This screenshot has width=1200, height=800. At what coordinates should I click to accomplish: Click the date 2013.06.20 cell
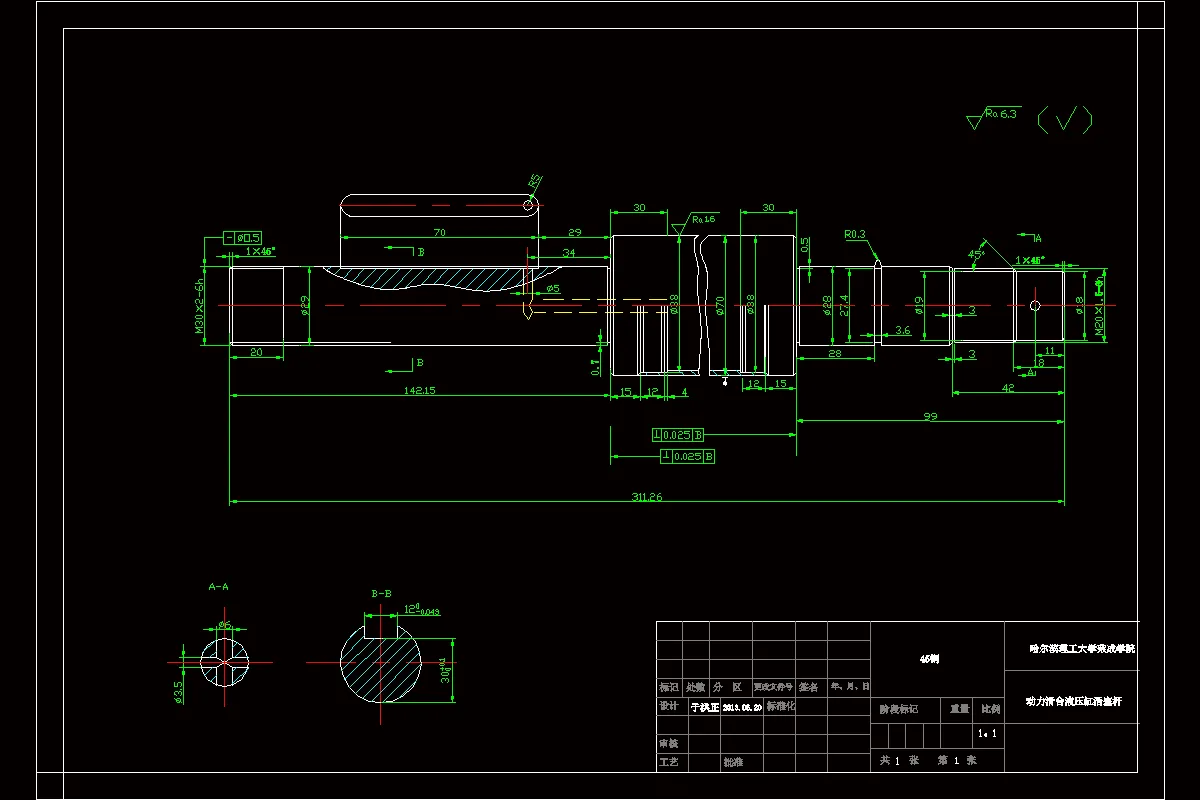point(743,707)
